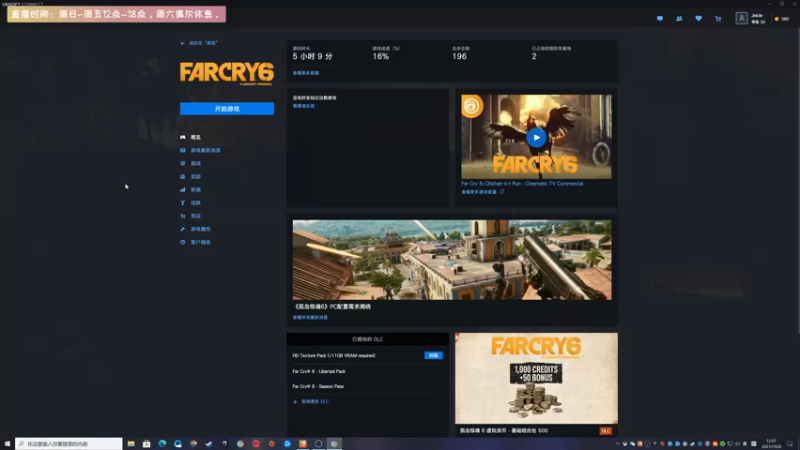Select the HD Texture Pack DLC row
Image resolution: width=800 pixels, height=450 pixels.
pos(367,356)
